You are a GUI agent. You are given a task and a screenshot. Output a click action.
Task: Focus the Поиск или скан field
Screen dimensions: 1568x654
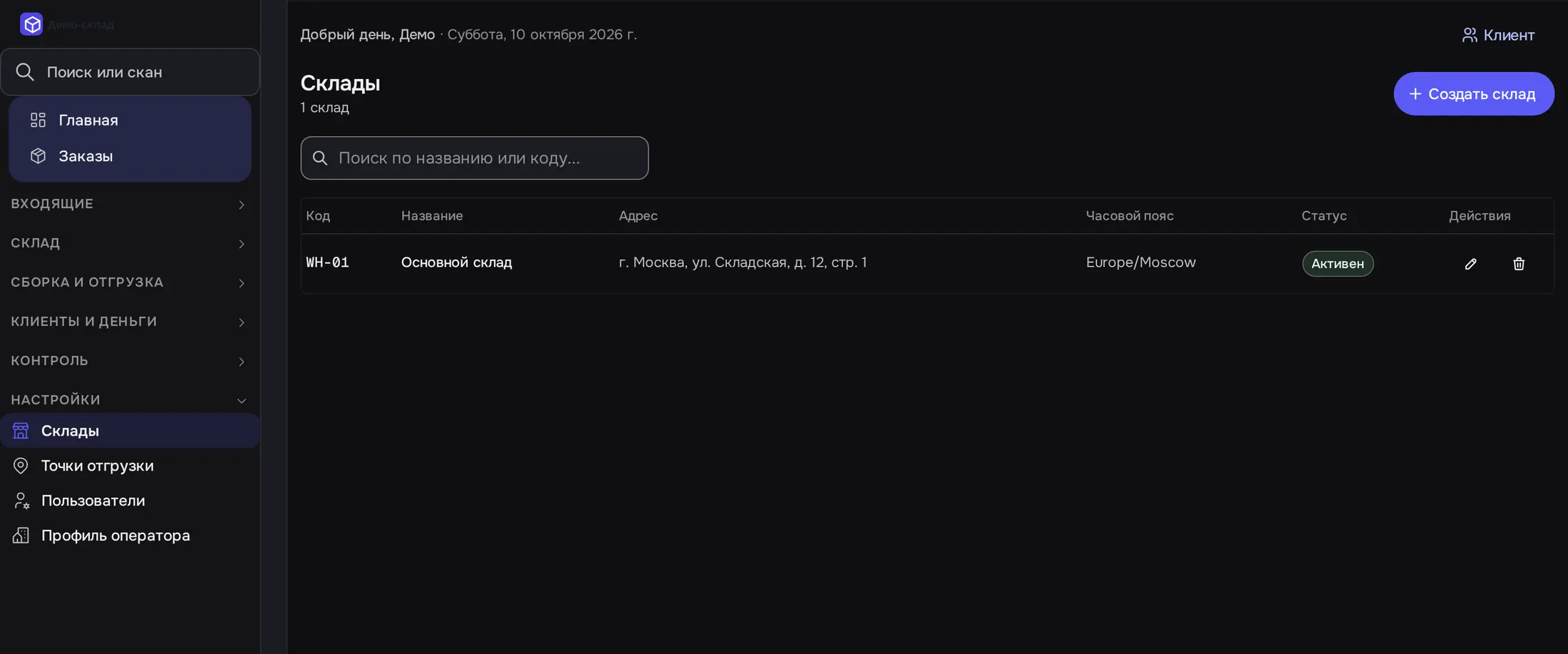130,72
